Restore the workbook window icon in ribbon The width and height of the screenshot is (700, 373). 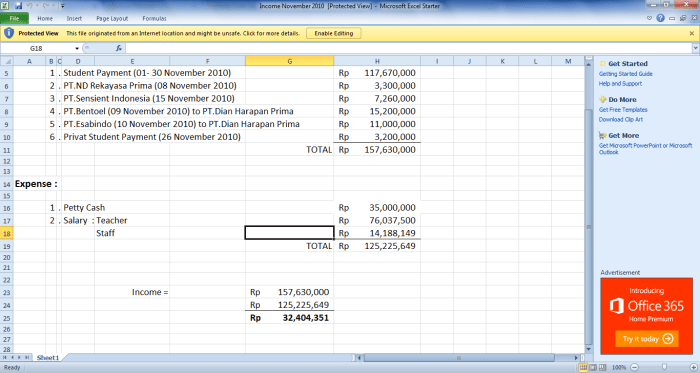pos(683,18)
